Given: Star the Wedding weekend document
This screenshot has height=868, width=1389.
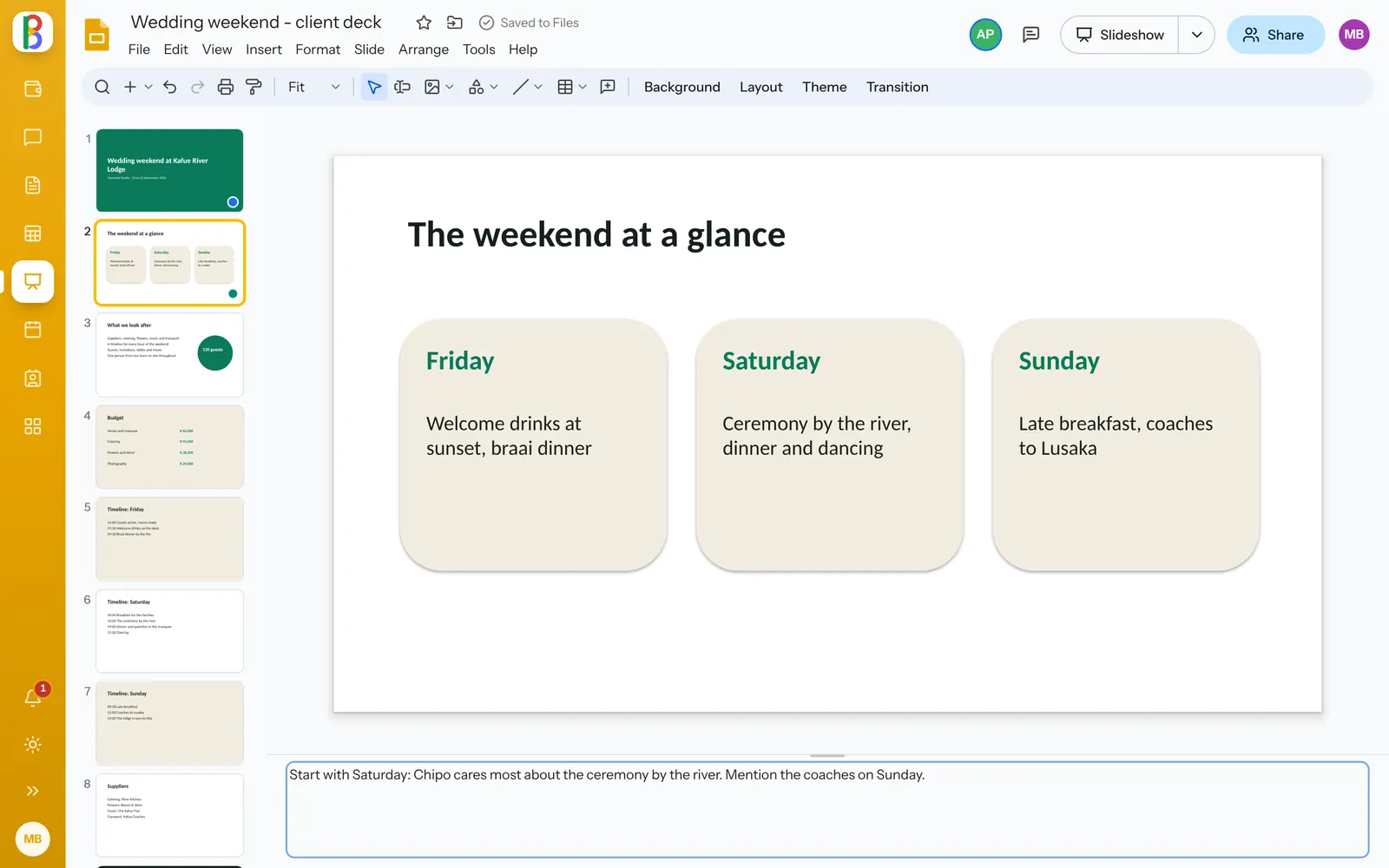Looking at the screenshot, I should (424, 23).
